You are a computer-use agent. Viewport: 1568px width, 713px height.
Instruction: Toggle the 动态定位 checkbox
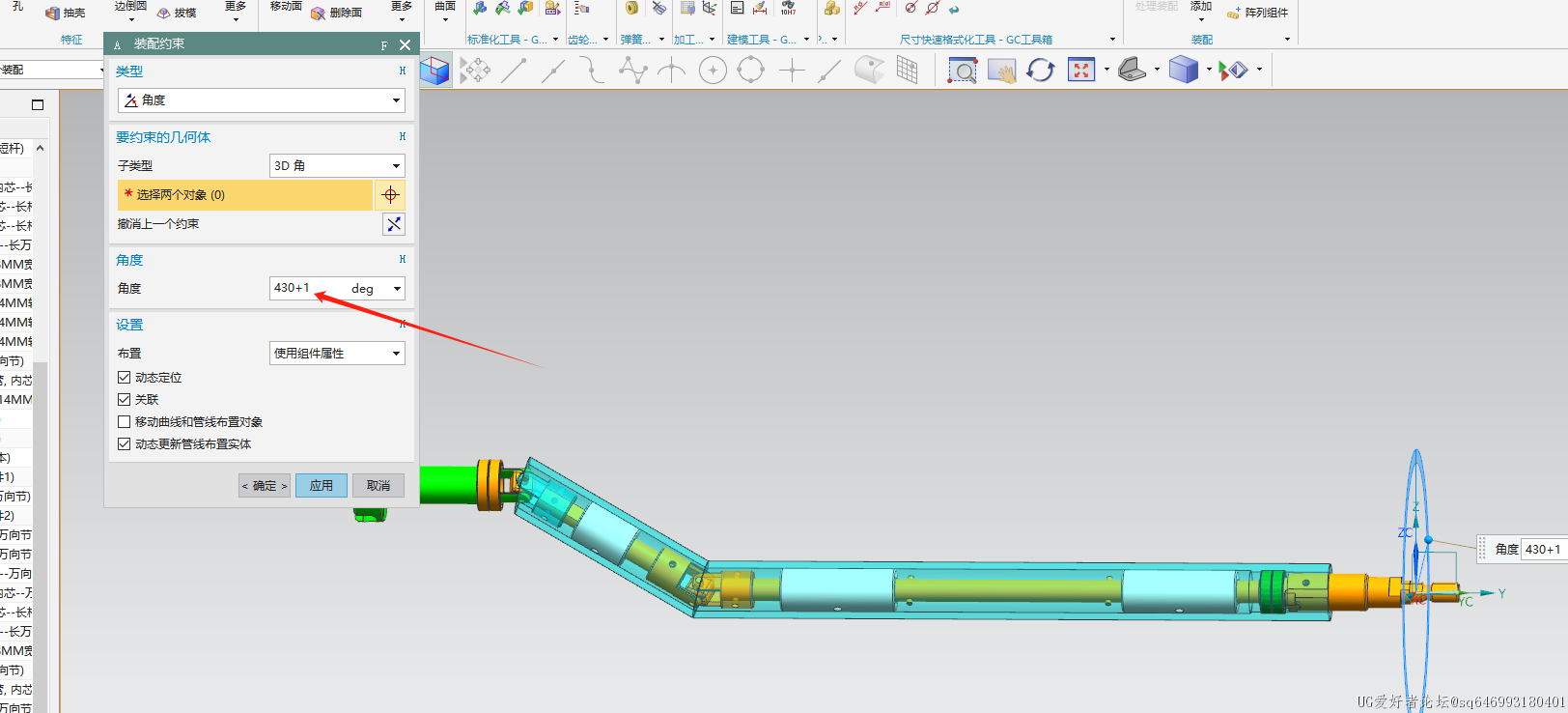(x=124, y=378)
